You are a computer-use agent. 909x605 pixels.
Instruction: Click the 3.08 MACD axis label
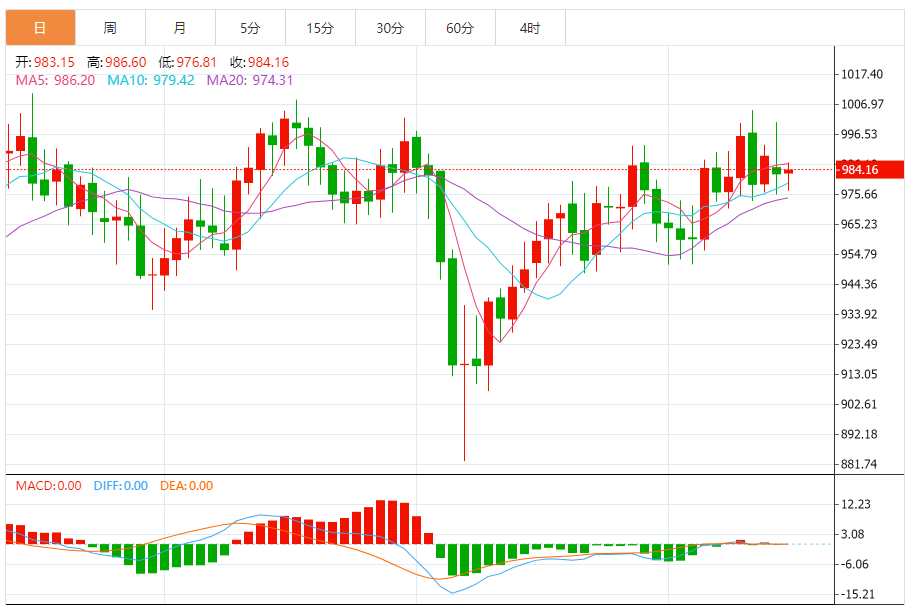853,534
